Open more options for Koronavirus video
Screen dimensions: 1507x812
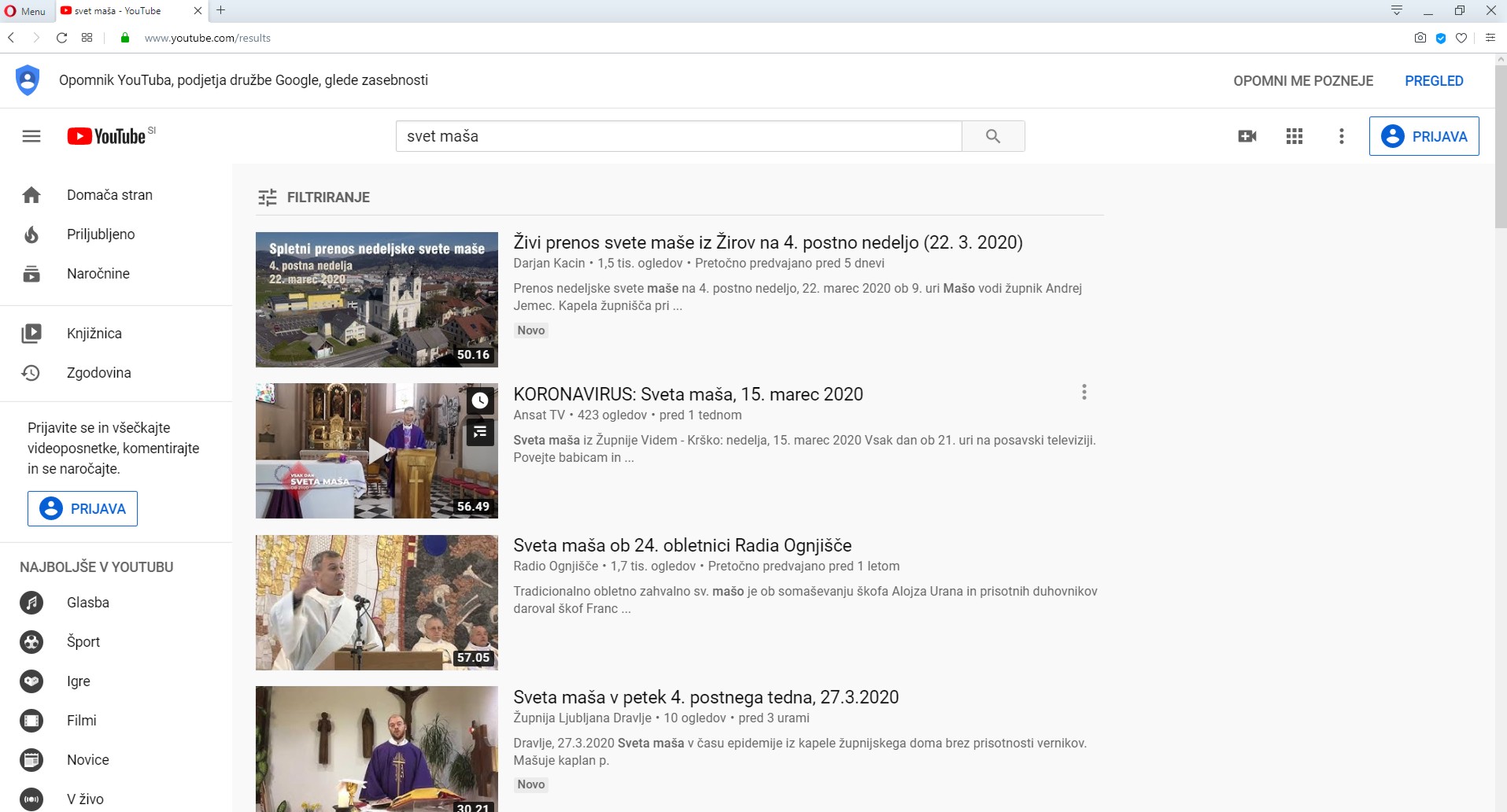point(1084,392)
